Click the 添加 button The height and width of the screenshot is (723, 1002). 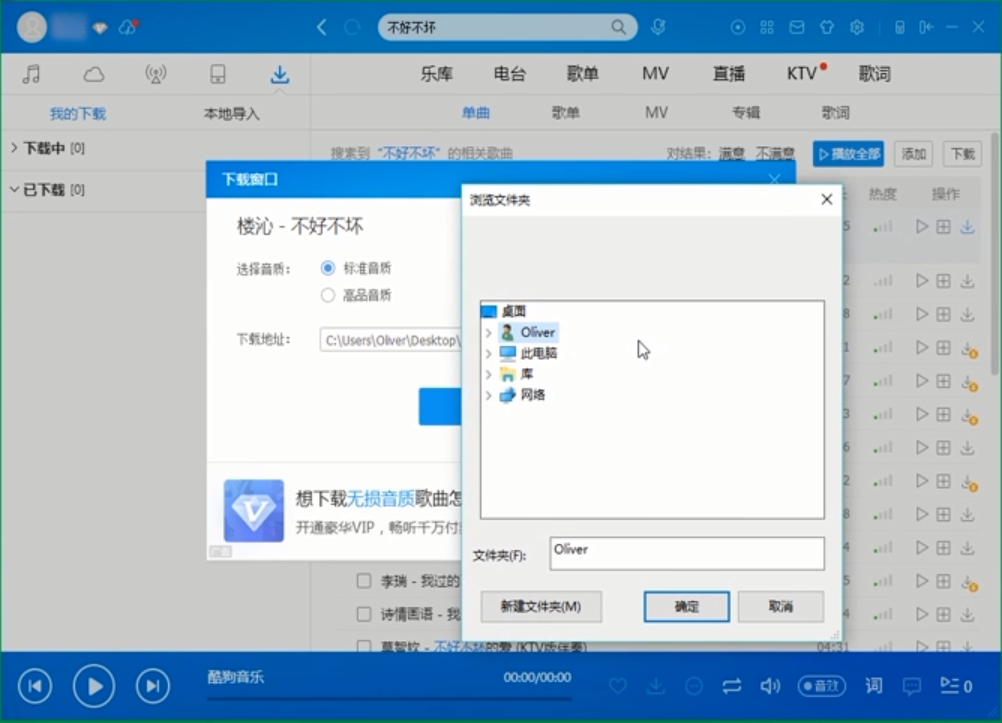913,154
